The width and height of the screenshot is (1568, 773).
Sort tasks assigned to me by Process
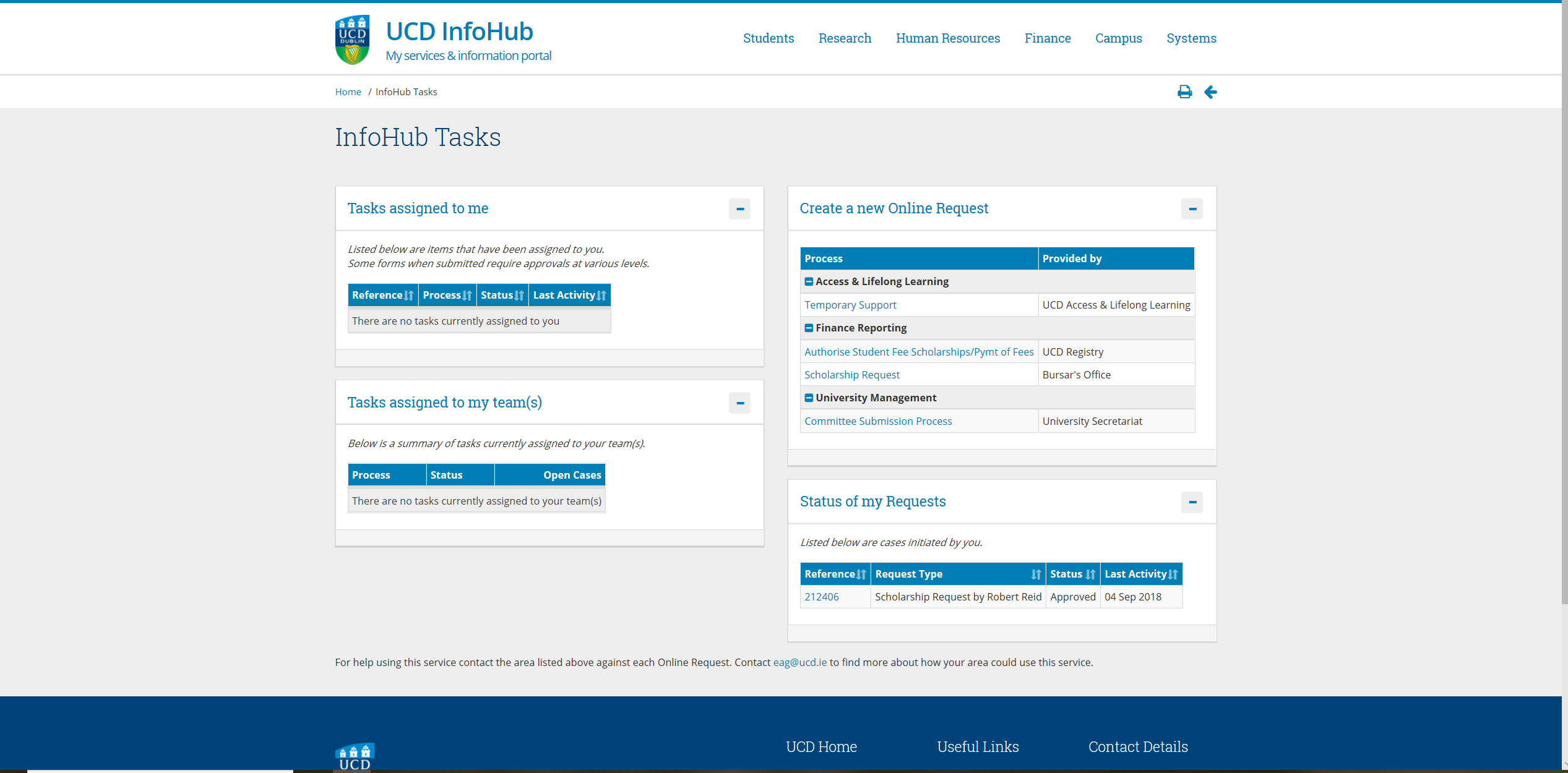(x=447, y=295)
